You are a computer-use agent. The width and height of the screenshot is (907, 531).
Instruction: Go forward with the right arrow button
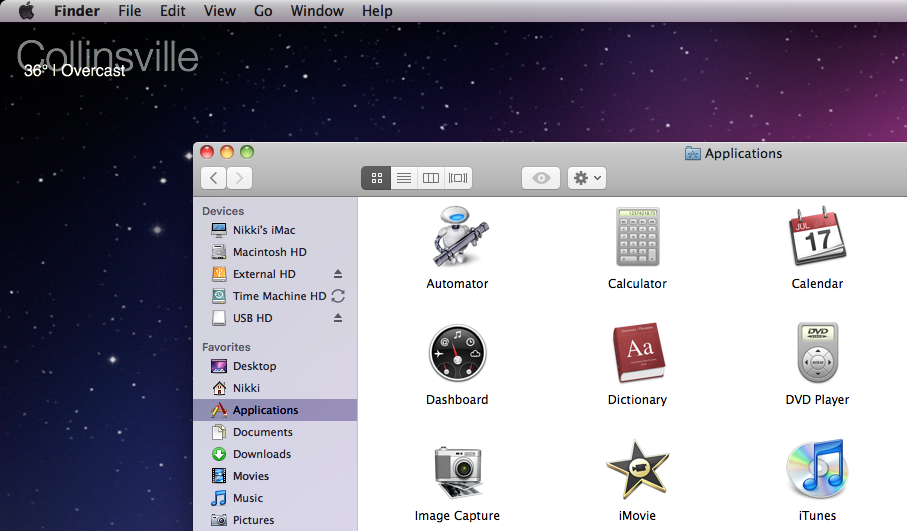(x=239, y=178)
